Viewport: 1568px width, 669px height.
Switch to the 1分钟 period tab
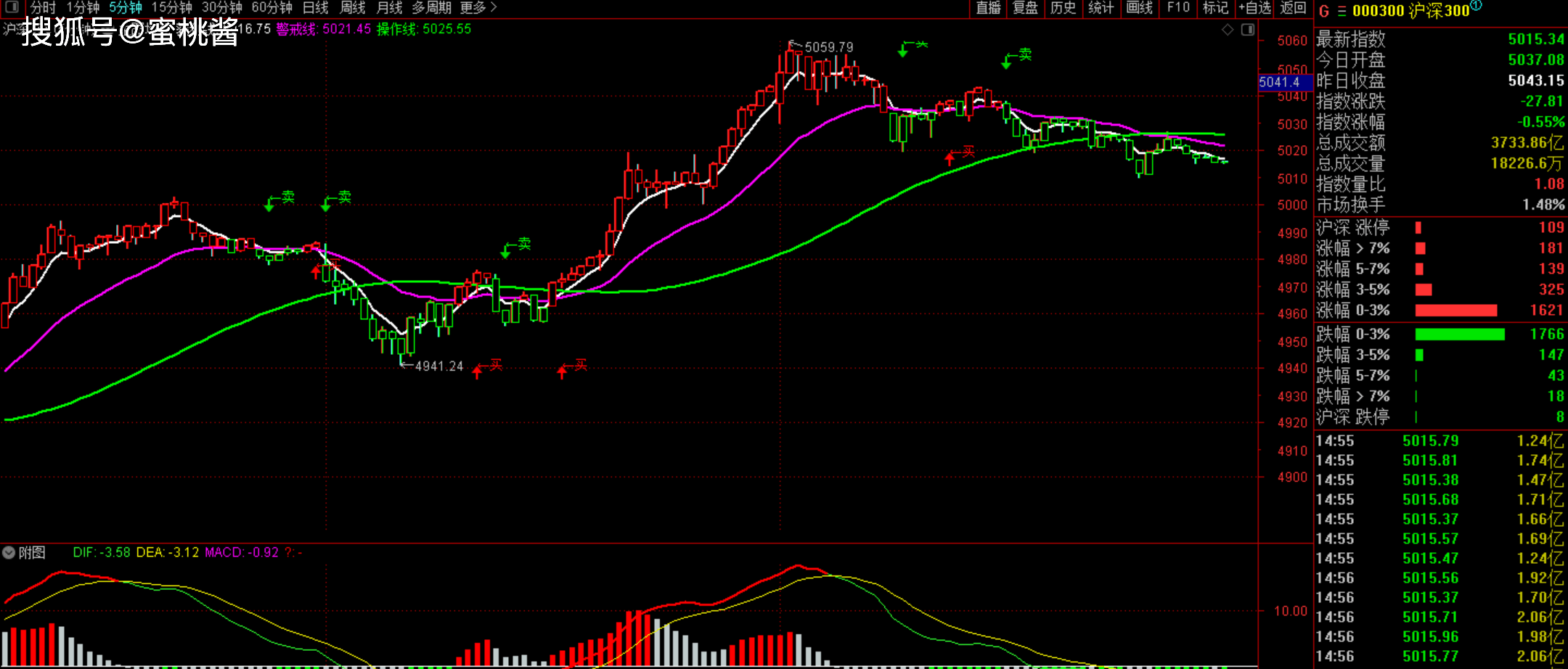pos(83,7)
